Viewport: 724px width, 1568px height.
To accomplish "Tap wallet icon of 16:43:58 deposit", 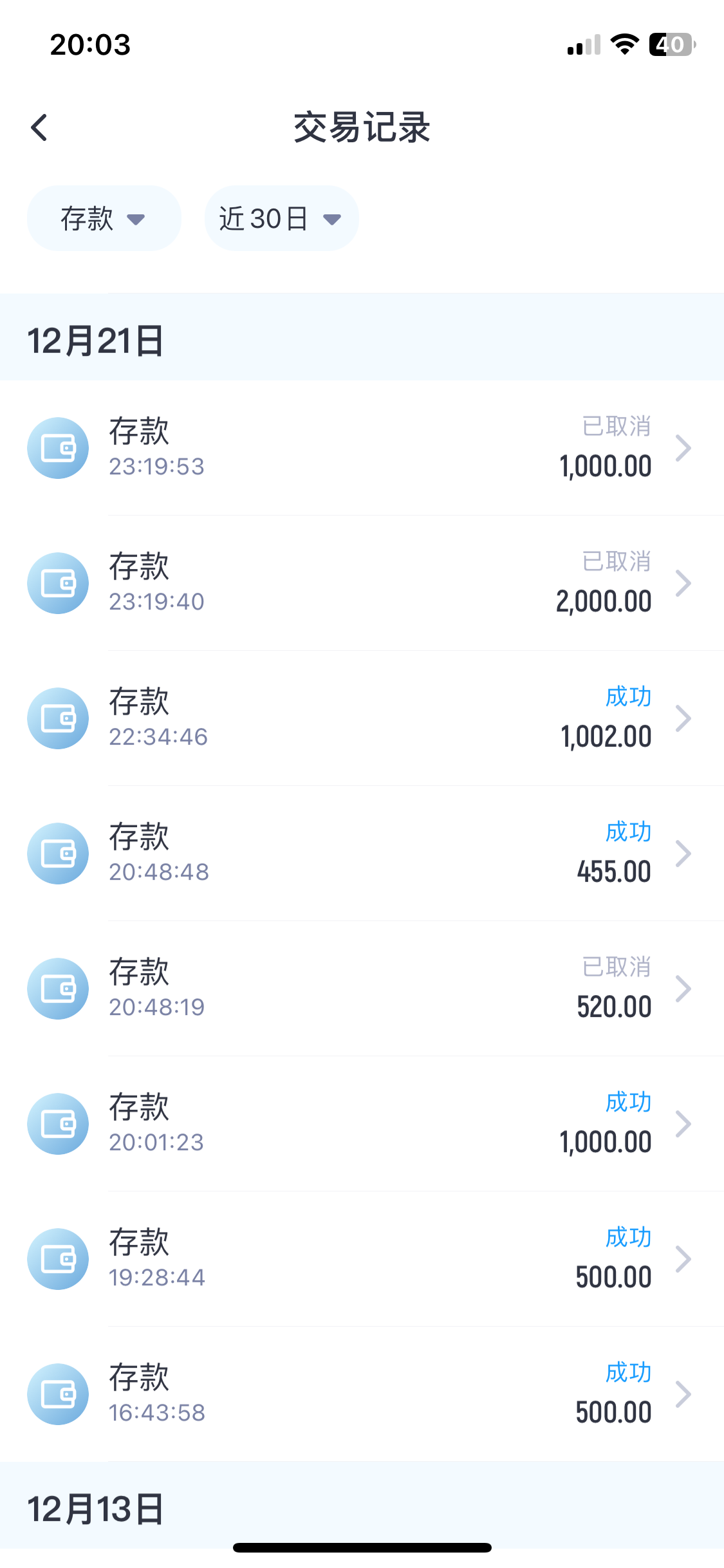I will coord(58,1394).
